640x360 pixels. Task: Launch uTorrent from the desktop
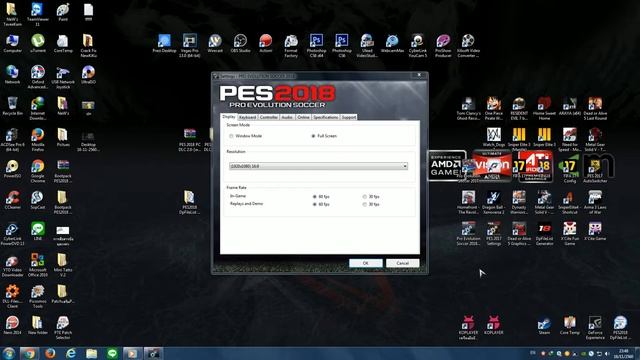click(38, 43)
